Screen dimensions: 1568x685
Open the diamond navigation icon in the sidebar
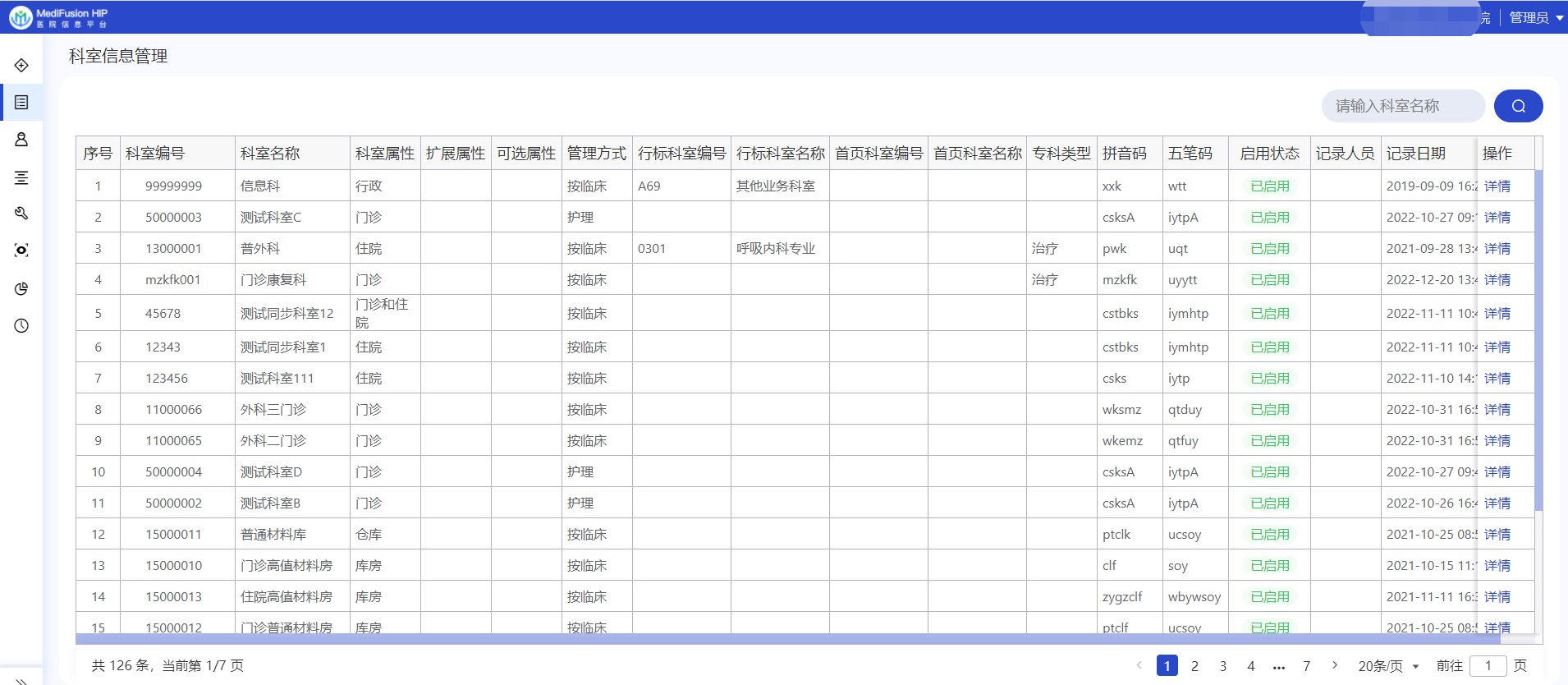pos(21,65)
